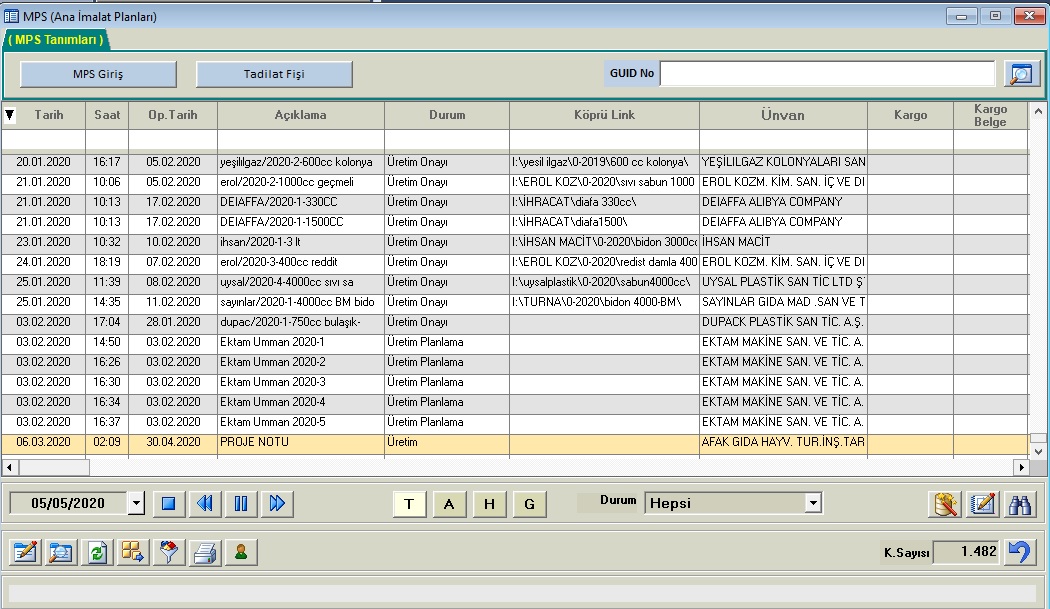This screenshot has height=609, width=1050.
Task: Click the user person icon
Action: click(240, 552)
